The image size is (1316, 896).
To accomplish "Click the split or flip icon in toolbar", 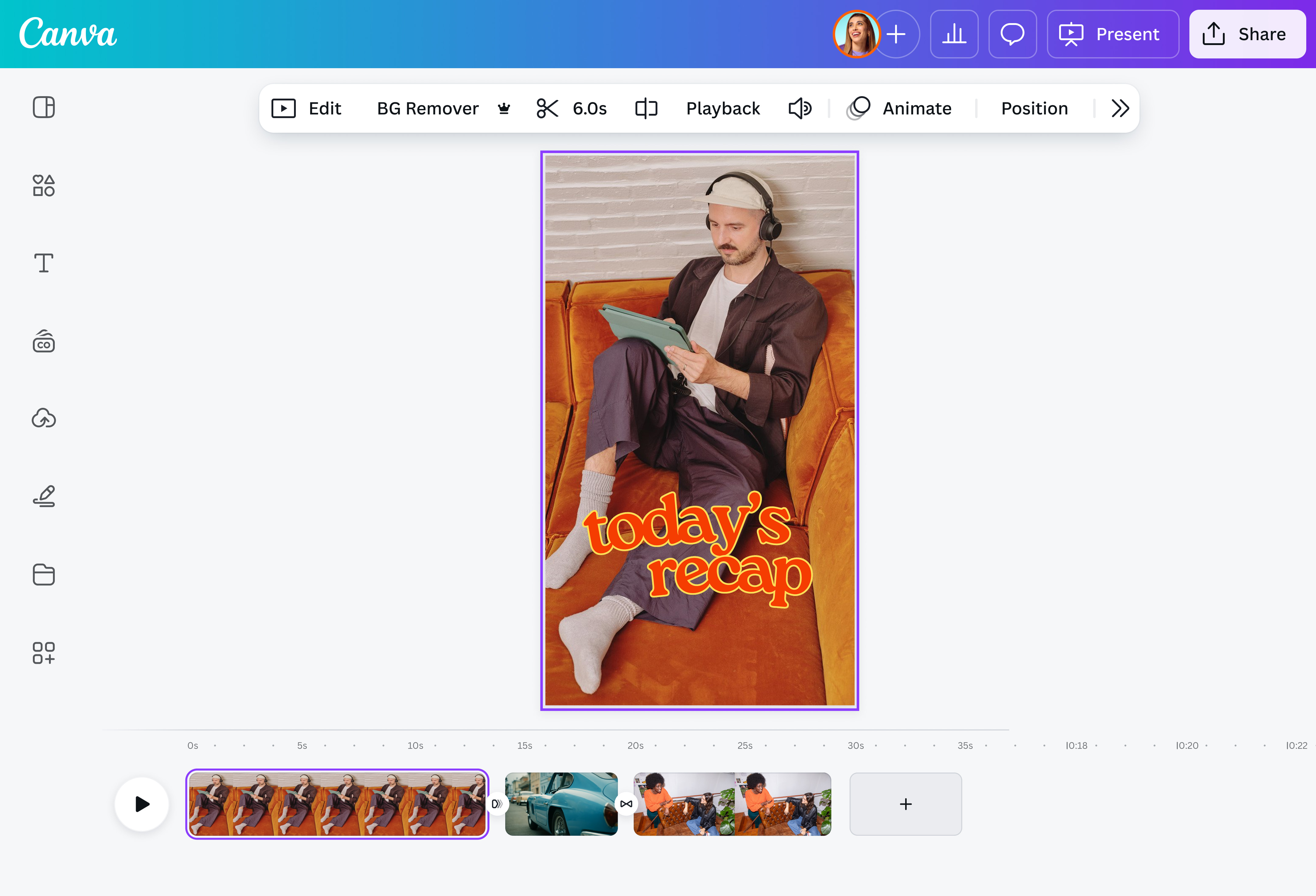I will tap(646, 108).
